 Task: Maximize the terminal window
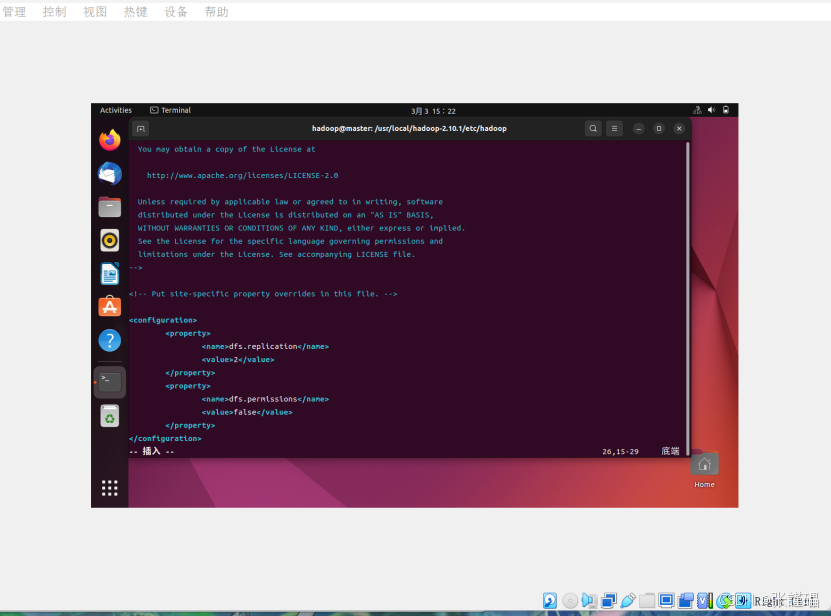click(x=659, y=128)
